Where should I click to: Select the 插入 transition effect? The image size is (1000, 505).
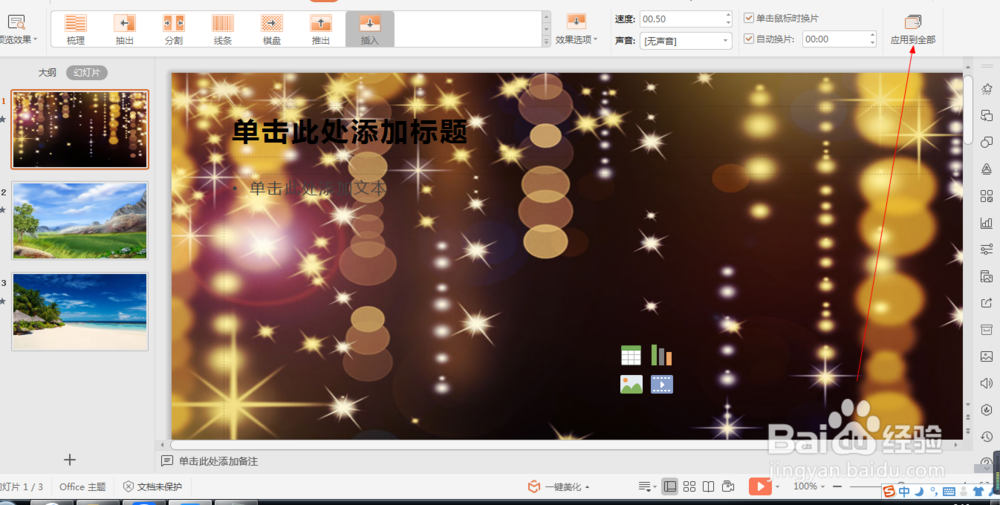click(370, 29)
